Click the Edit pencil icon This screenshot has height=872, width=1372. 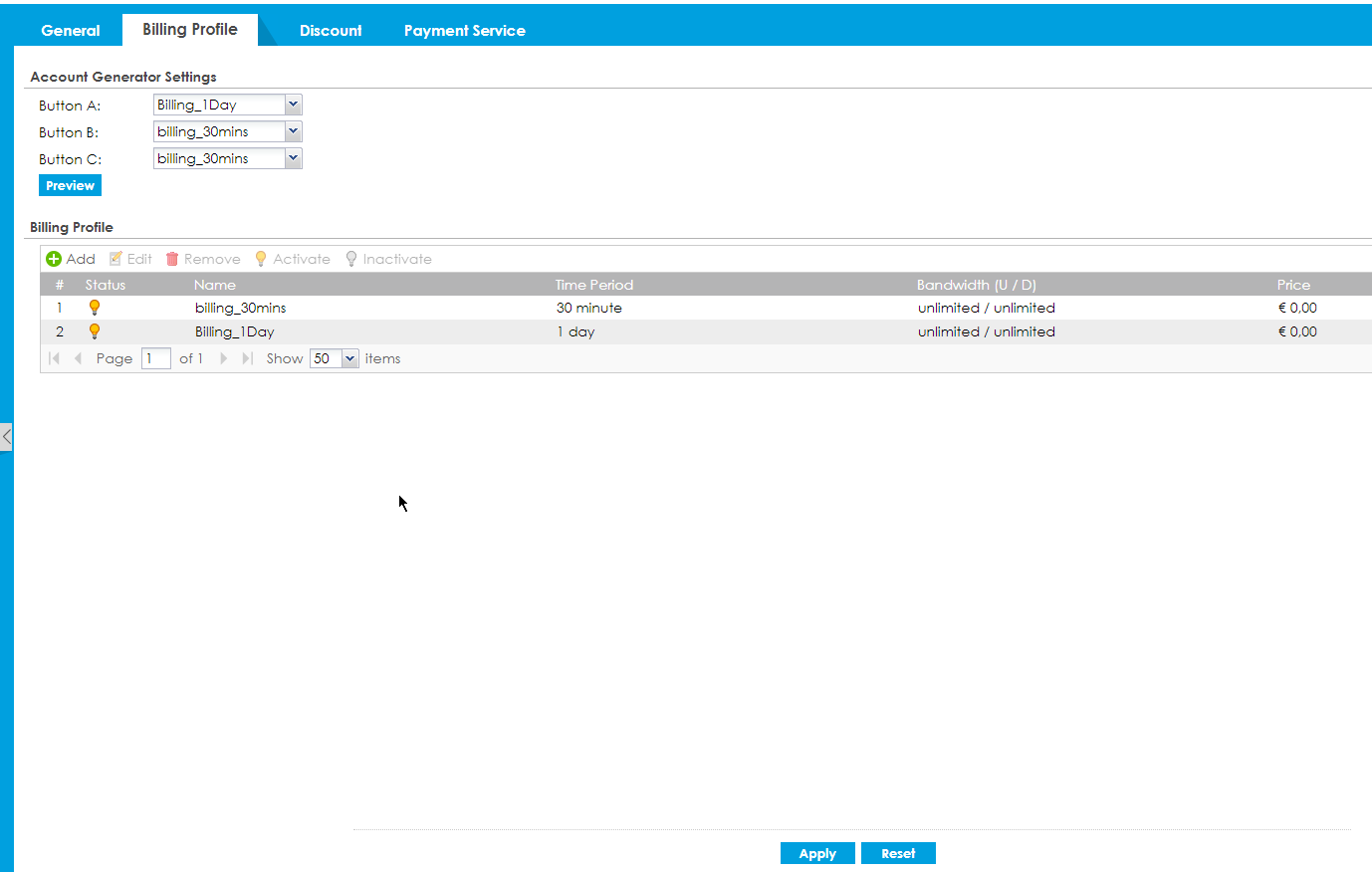[116, 259]
